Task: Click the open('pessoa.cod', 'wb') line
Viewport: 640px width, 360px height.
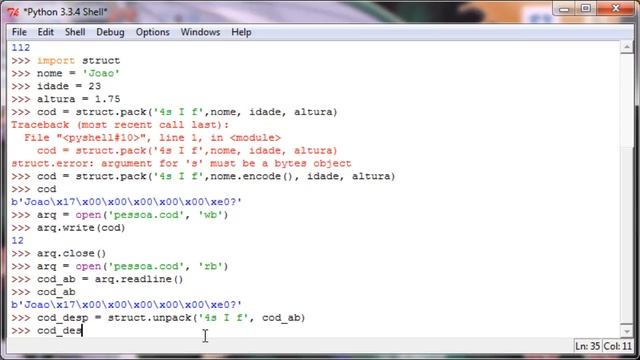Action: click(120, 215)
